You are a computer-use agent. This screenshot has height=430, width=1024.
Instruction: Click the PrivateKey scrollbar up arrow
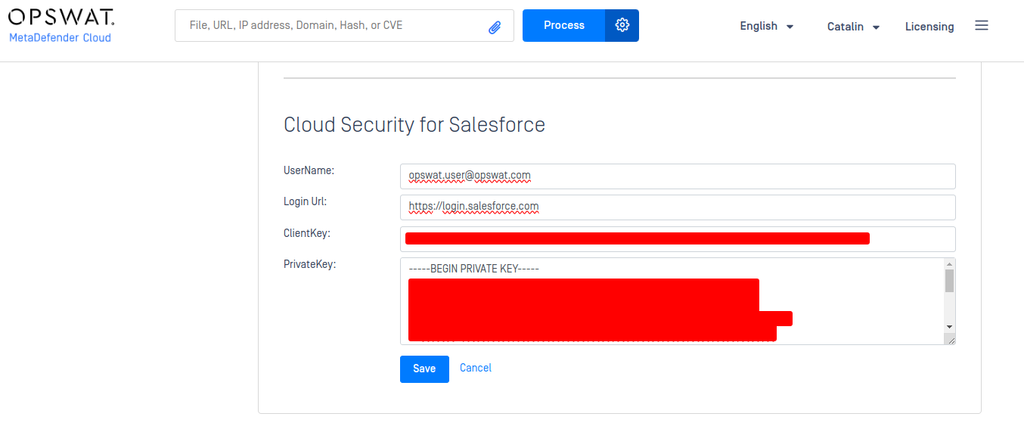pos(949,265)
